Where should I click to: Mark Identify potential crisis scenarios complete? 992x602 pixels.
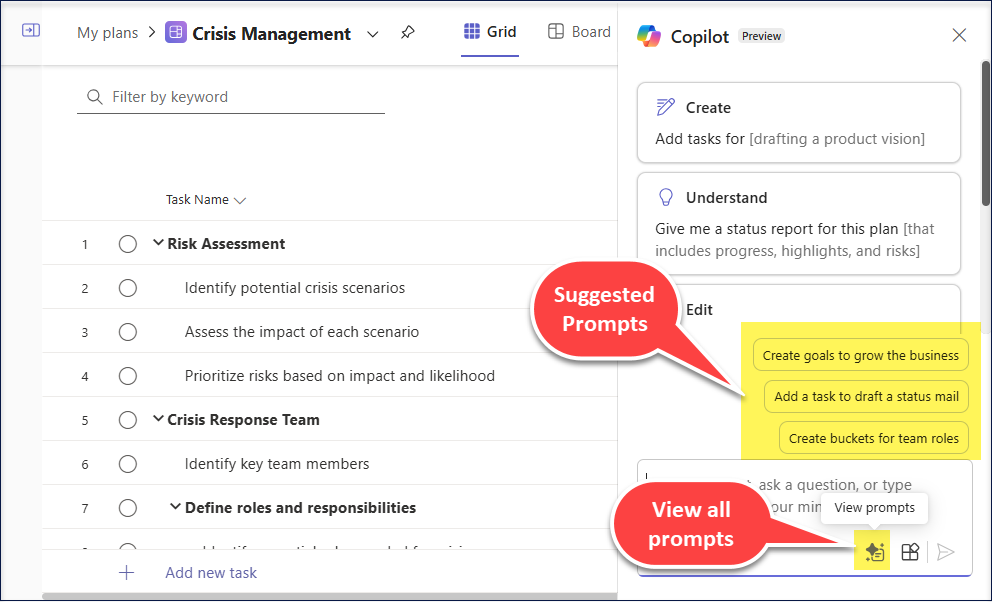(x=127, y=288)
